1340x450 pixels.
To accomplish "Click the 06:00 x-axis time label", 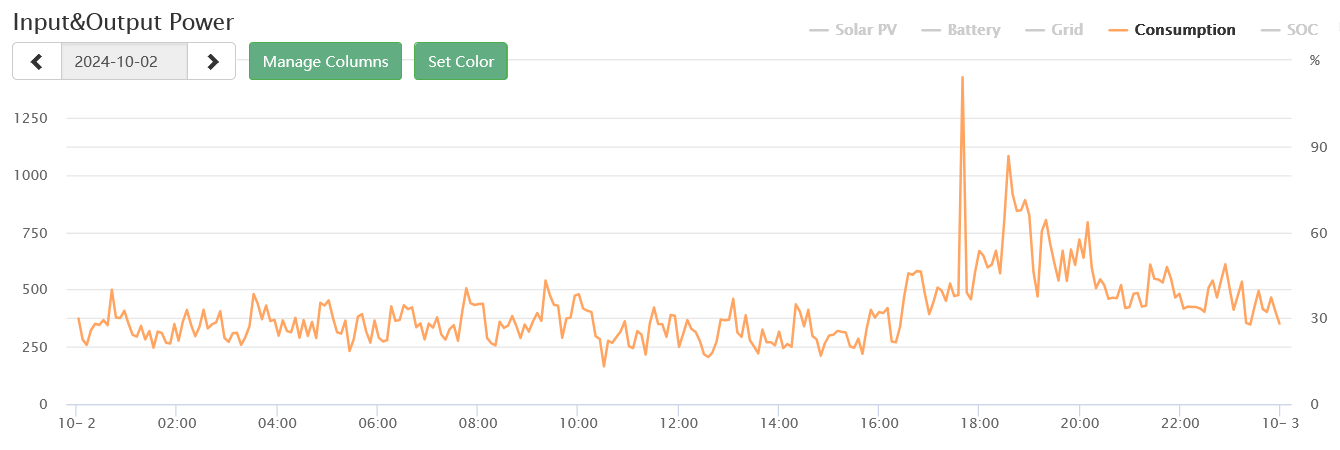I will pyautogui.click(x=377, y=423).
